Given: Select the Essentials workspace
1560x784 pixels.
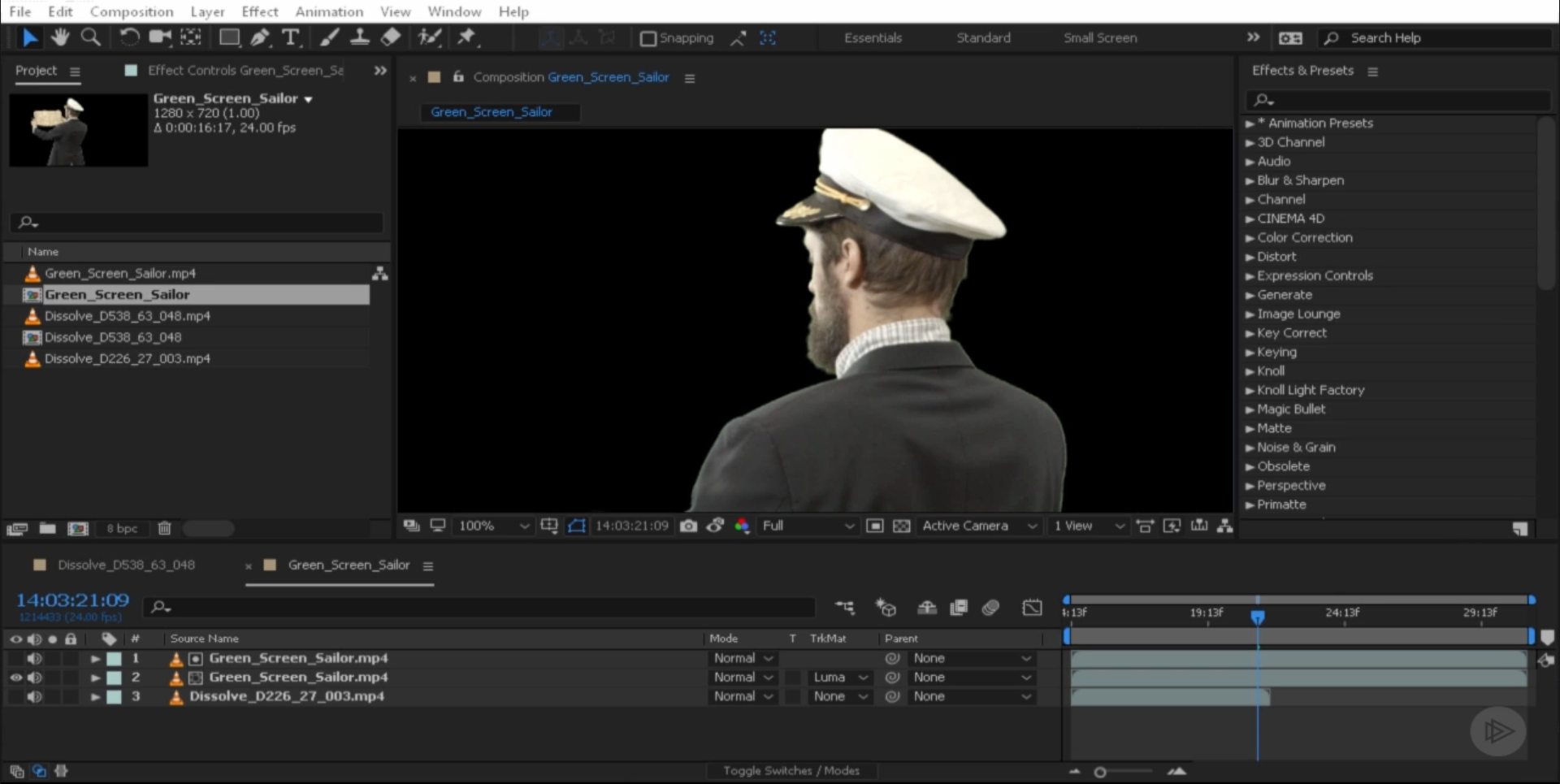Looking at the screenshot, I should tap(873, 38).
